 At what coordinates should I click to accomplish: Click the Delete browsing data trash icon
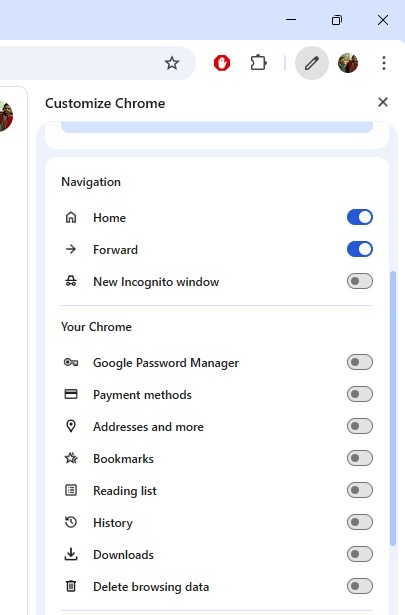click(71, 586)
